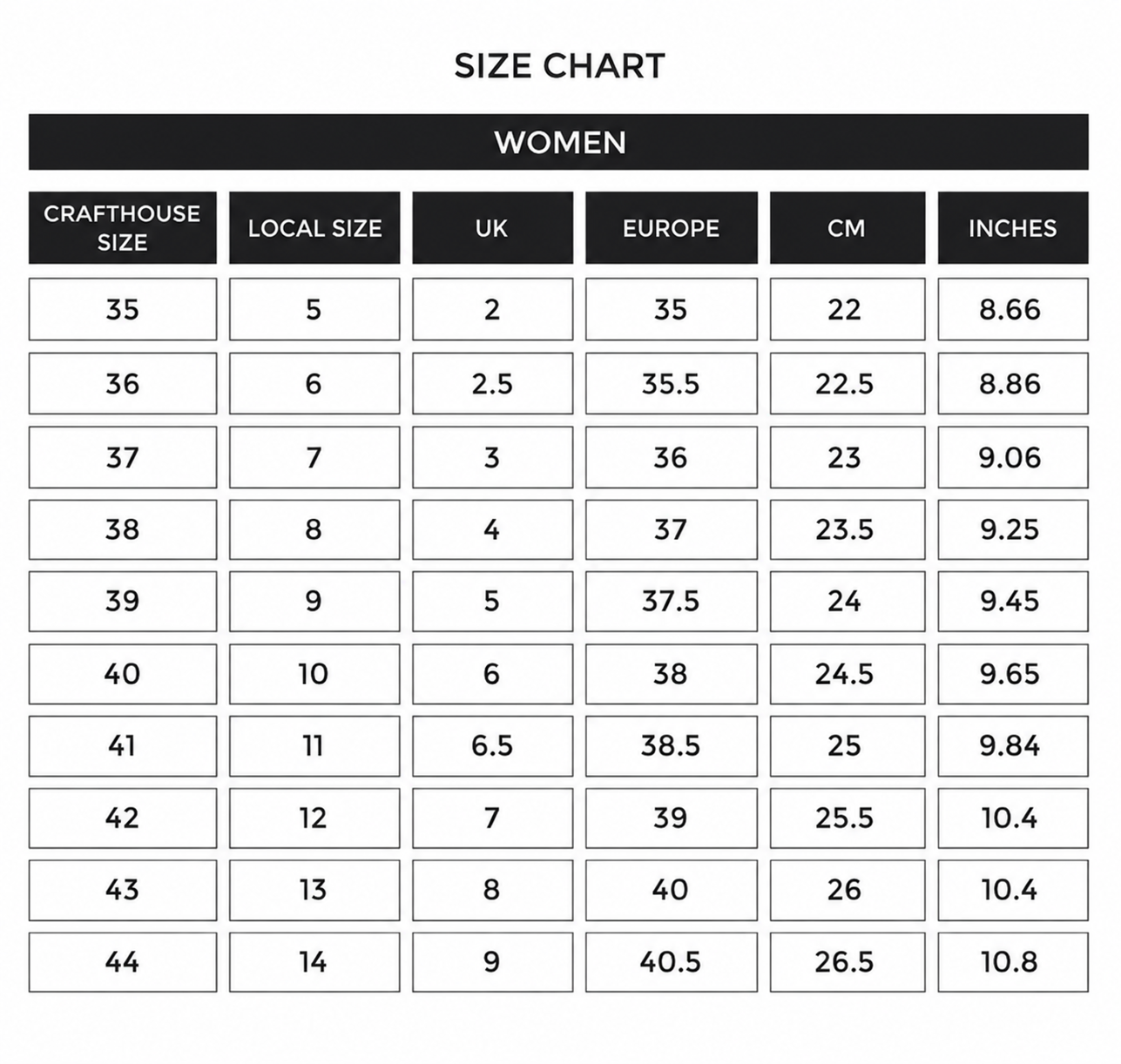This screenshot has height=1064, width=1121.
Task: Select the 22.5 CM cell
Action: (x=848, y=384)
